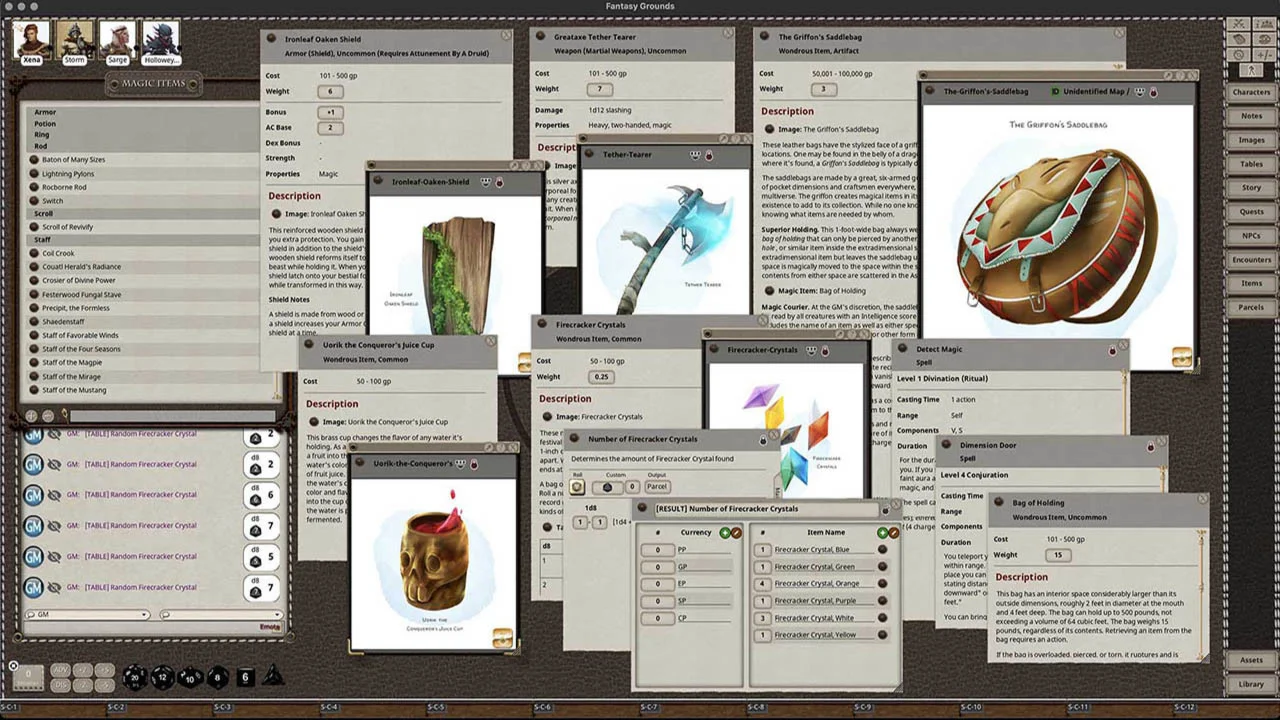Click the Library button
This screenshot has height=720, width=1280.
[x=1251, y=684]
